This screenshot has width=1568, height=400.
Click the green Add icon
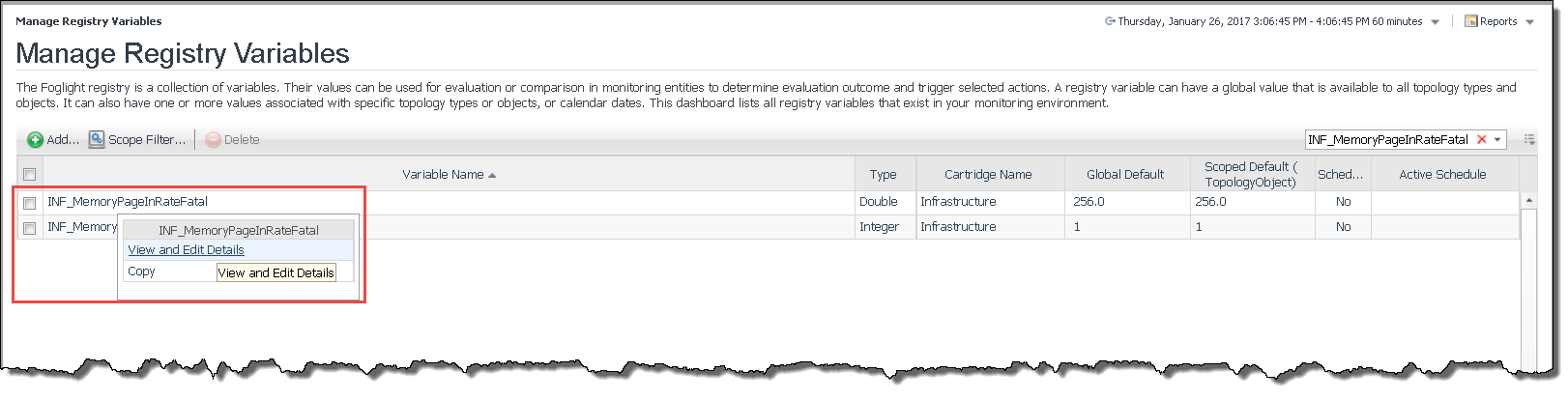pos(35,140)
